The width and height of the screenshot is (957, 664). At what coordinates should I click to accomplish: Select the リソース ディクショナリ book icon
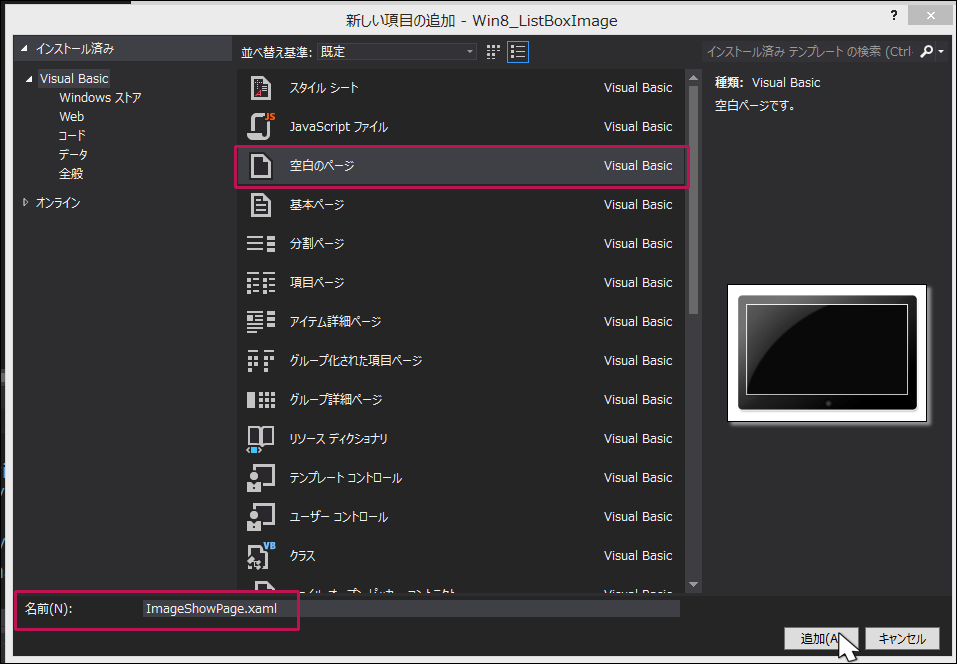[261, 439]
